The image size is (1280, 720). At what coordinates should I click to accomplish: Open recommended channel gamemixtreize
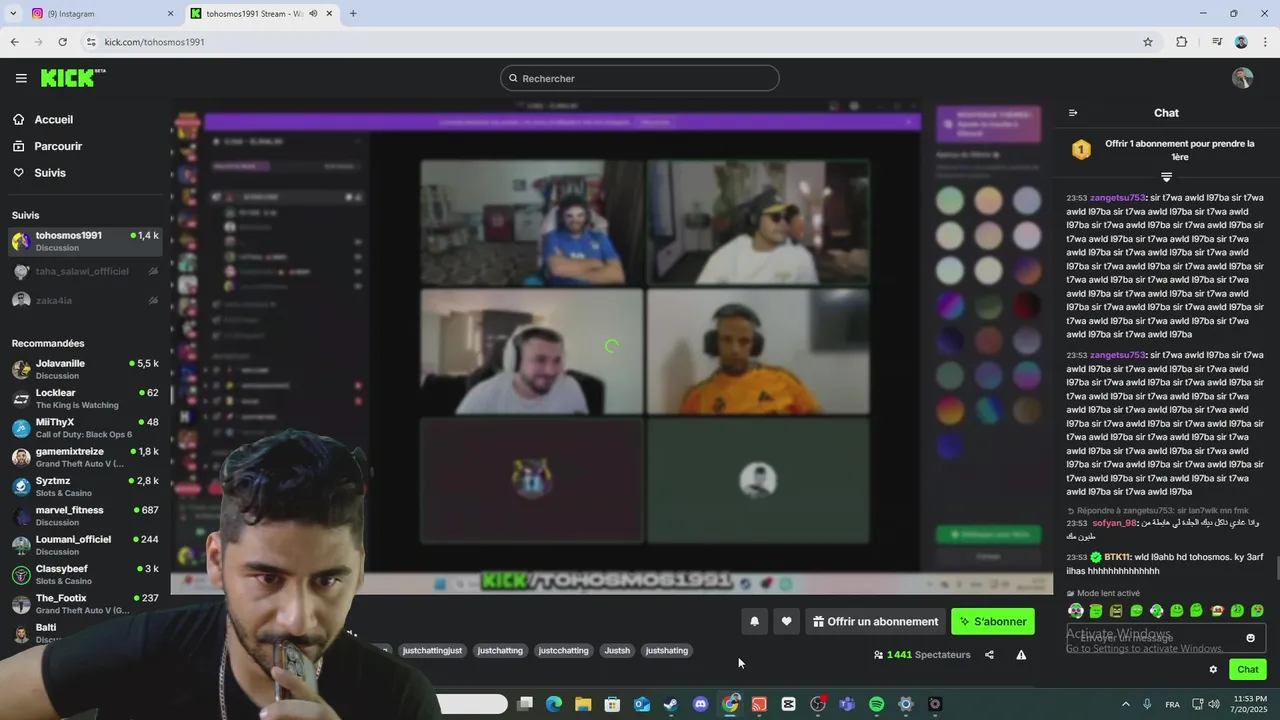click(85, 457)
